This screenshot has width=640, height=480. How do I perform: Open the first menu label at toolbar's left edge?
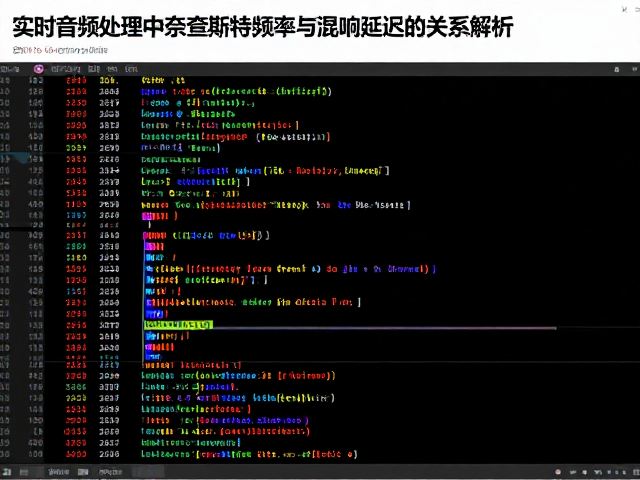click(9, 69)
